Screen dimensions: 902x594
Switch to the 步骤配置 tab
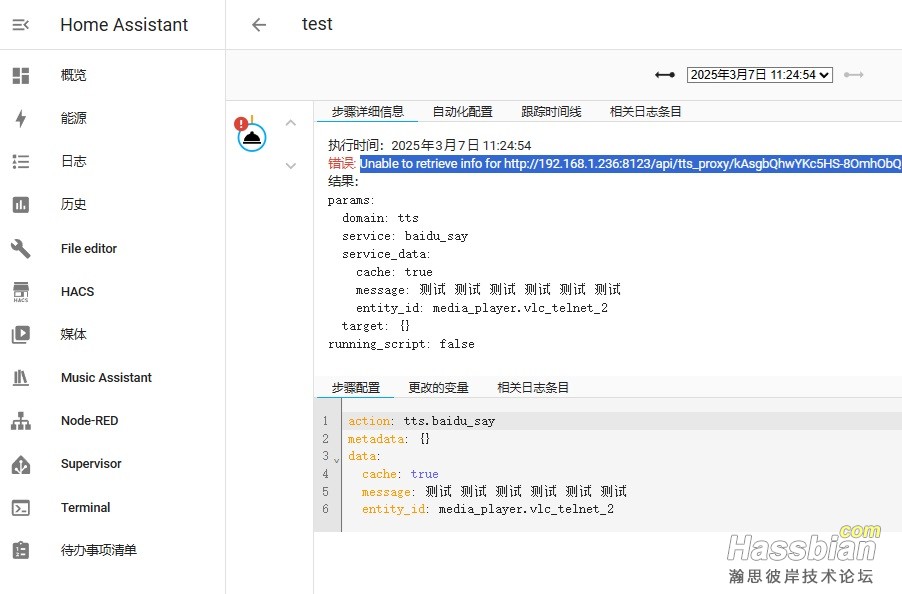356,388
